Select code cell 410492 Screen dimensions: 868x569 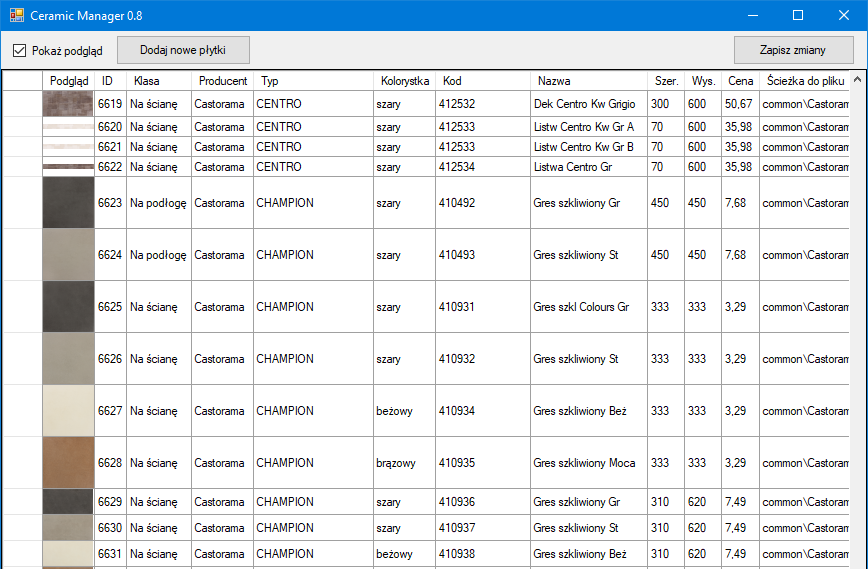click(457, 203)
